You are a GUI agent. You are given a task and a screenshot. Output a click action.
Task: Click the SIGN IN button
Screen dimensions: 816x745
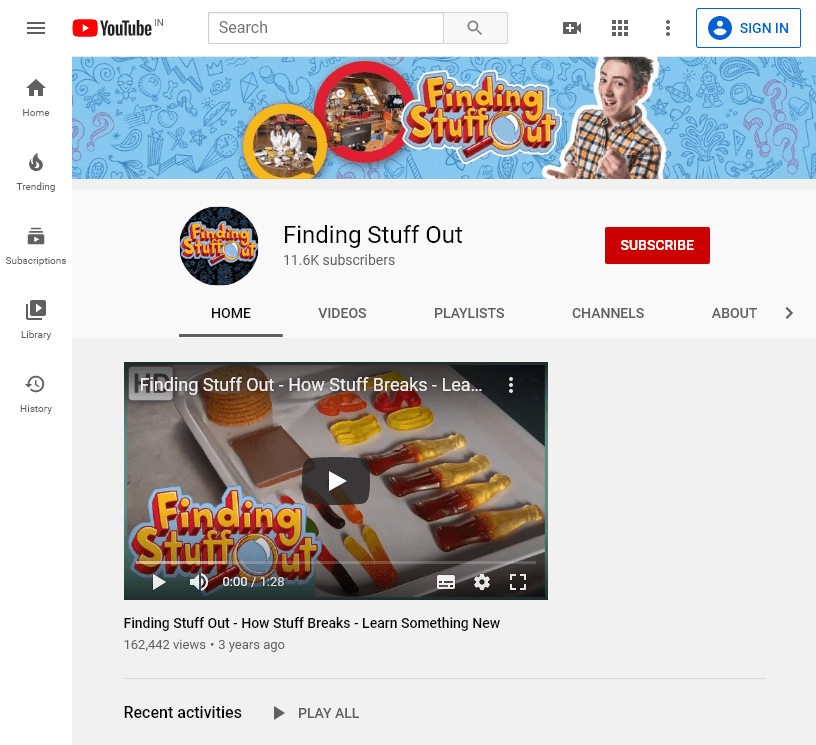tap(748, 28)
